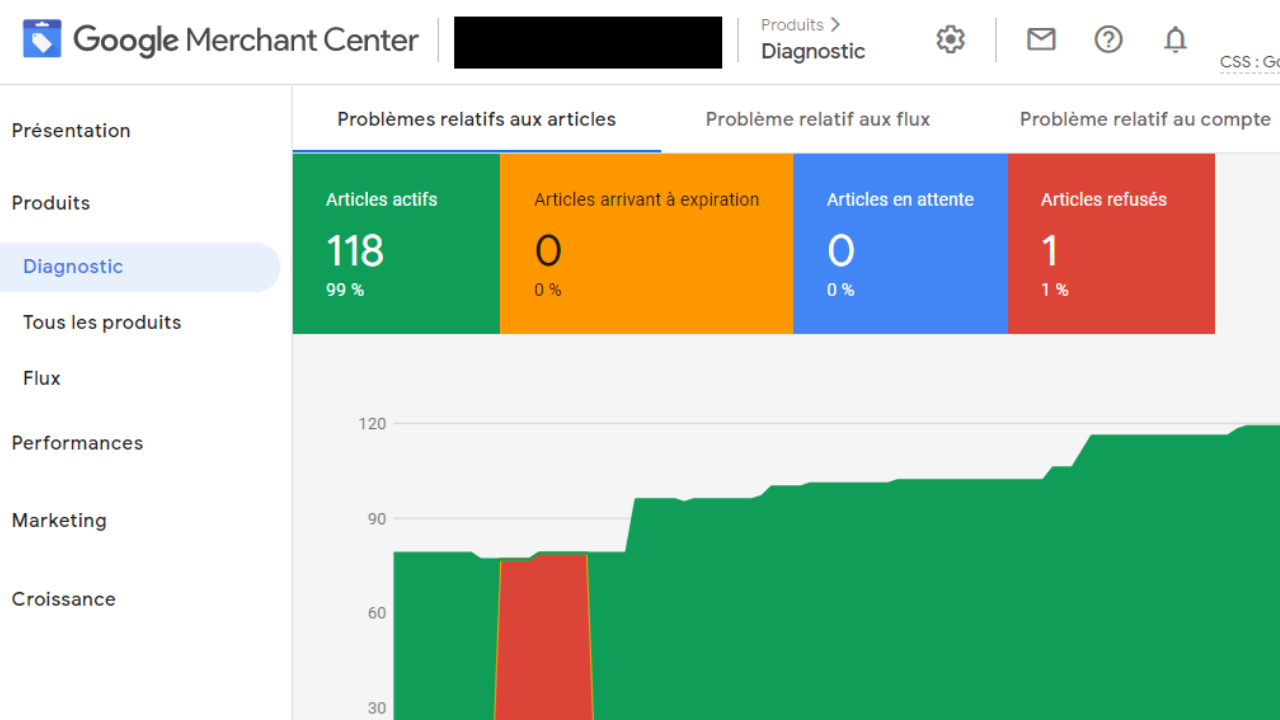Open the Croissance sidebar section
This screenshot has width=1280, height=720.
pyautogui.click(x=63, y=599)
